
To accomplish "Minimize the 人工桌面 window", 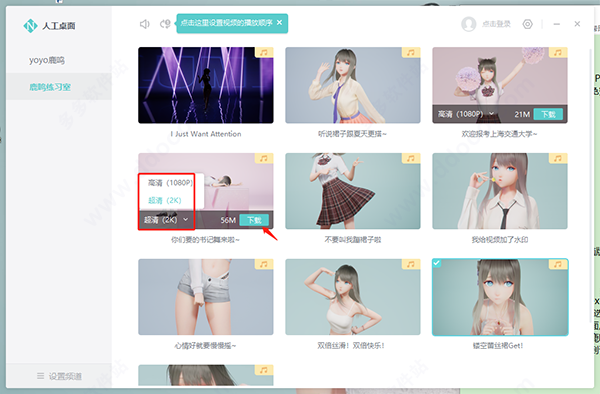I will pyautogui.click(x=557, y=24).
